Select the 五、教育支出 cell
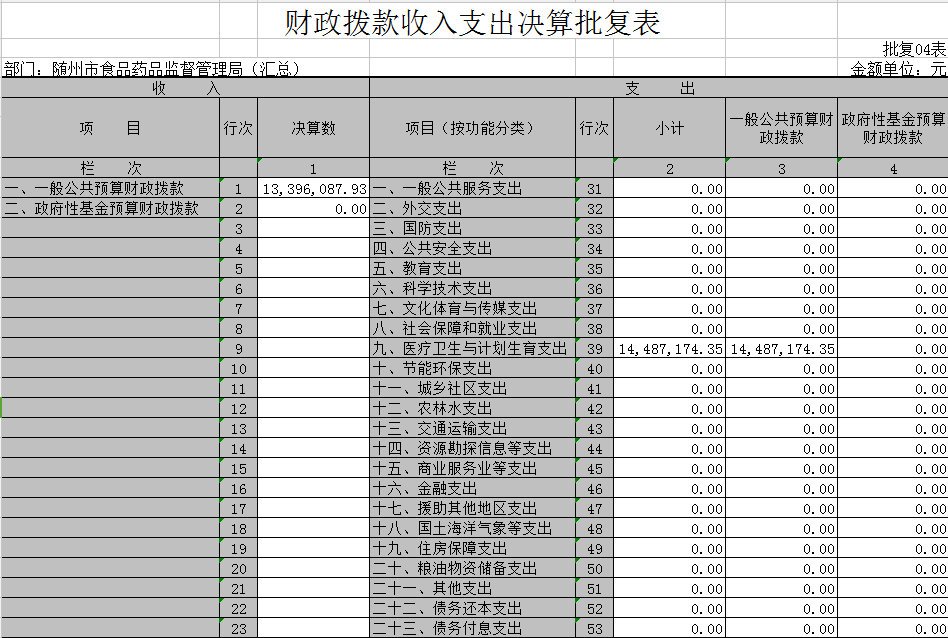 point(472,268)
